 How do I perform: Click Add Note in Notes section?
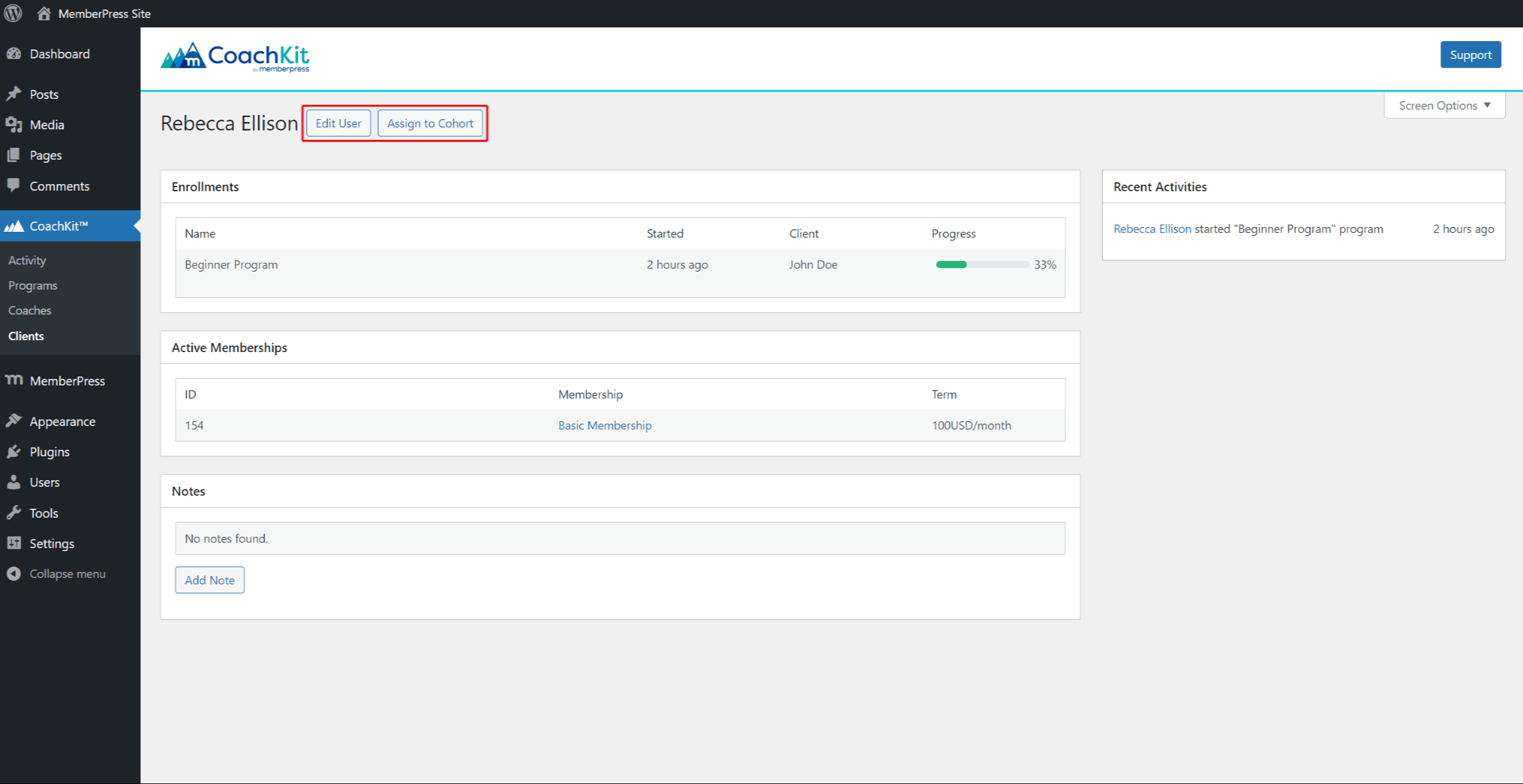tap(210, 579)
